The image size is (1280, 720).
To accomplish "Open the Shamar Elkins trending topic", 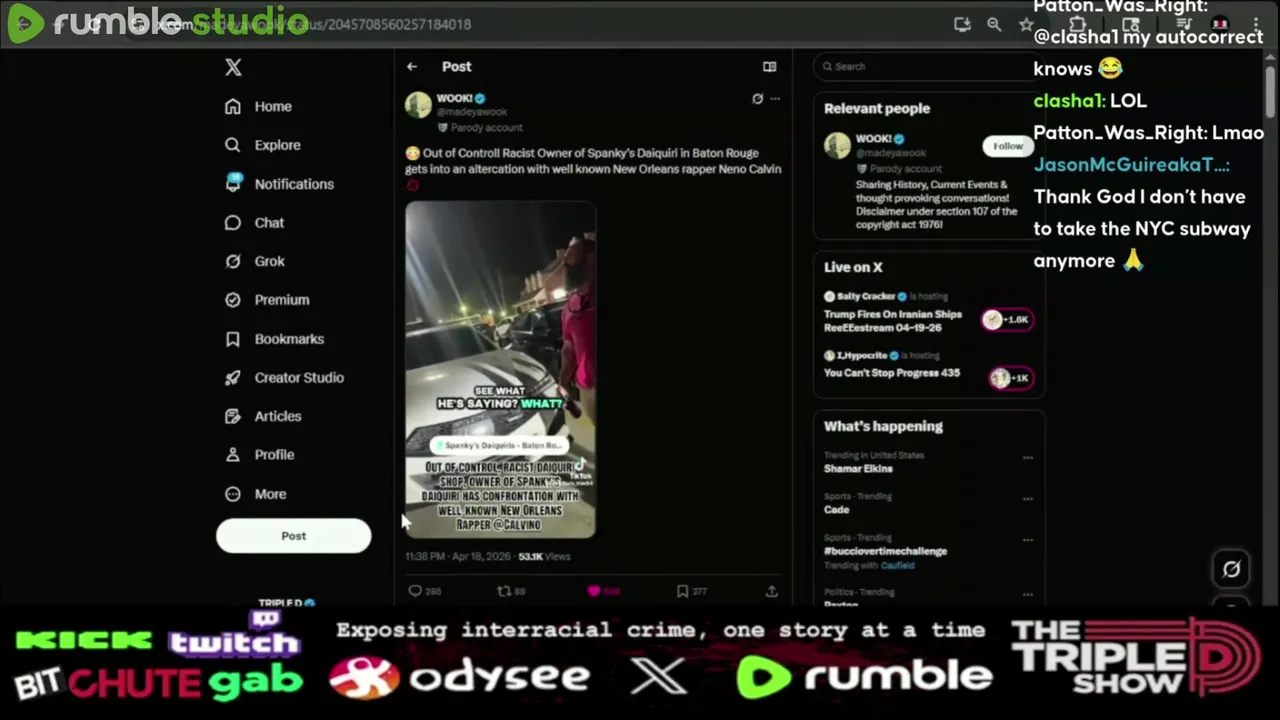I will tap(858, 469).
